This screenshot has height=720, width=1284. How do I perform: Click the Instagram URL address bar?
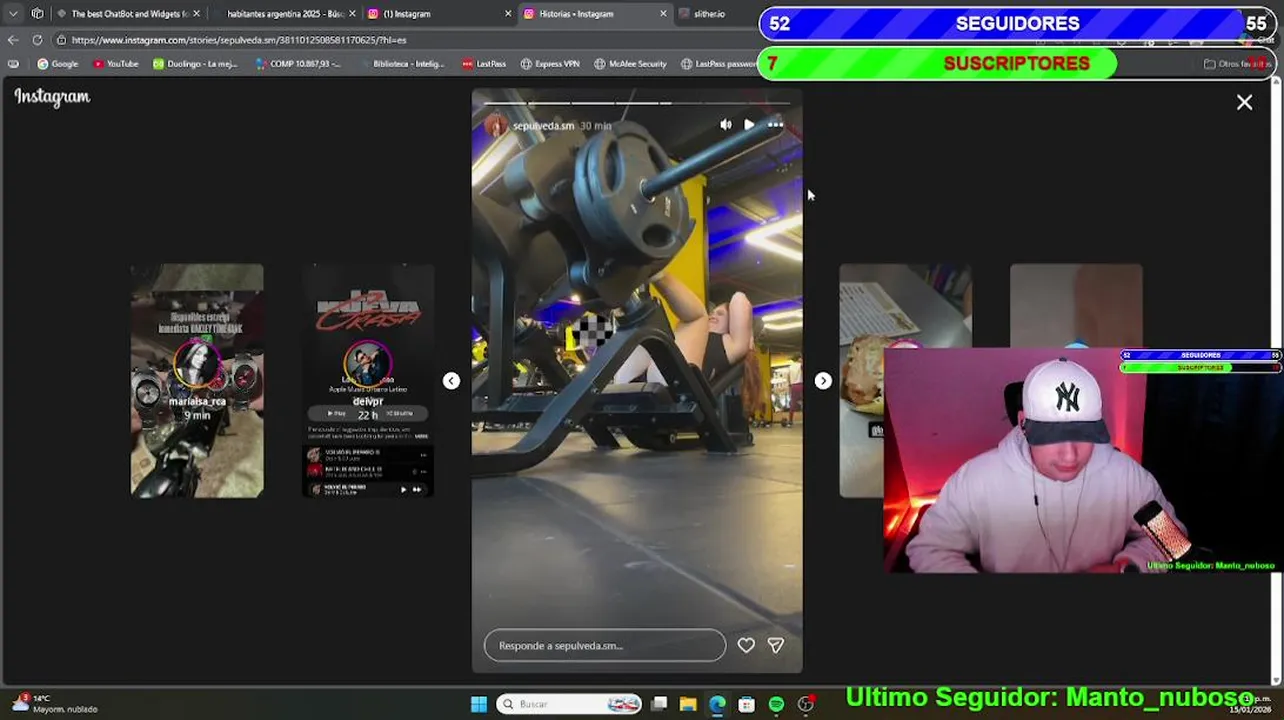click(400, 40)
